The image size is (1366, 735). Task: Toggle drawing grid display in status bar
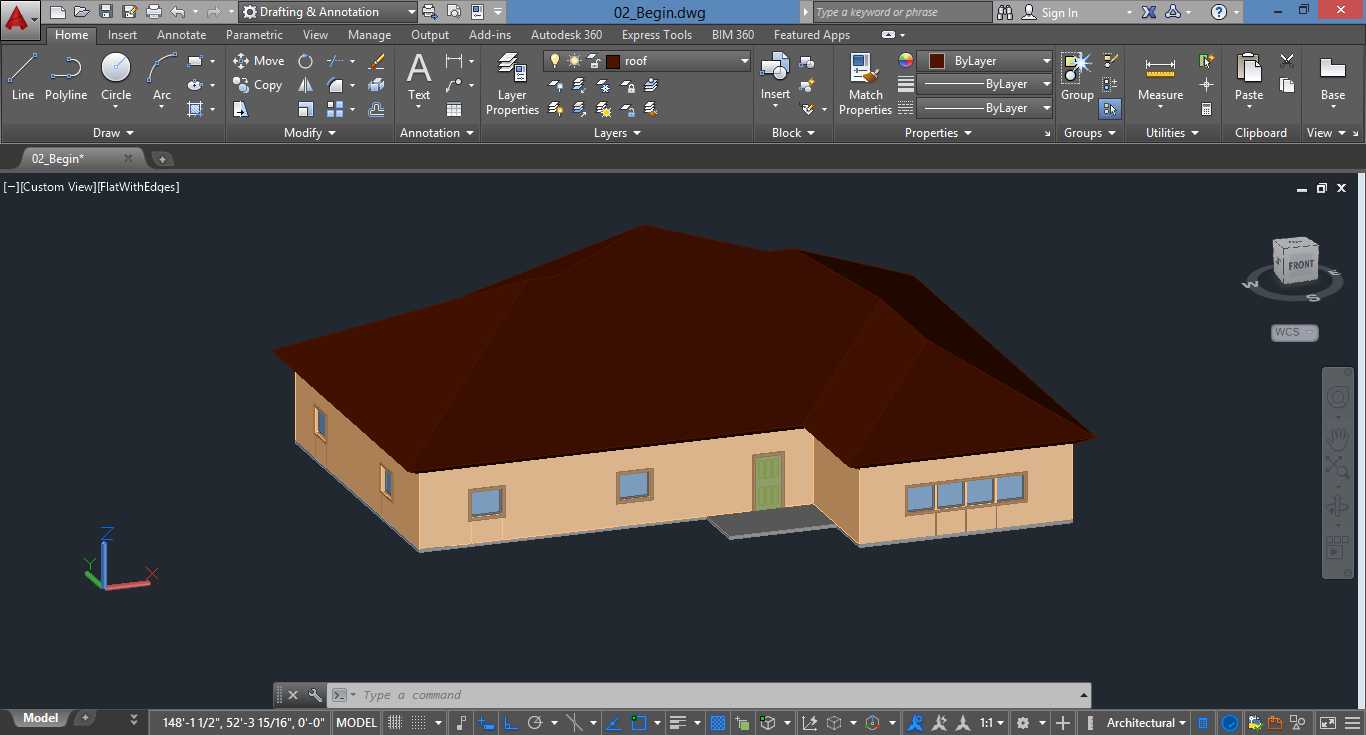click(x=395, y=722)
